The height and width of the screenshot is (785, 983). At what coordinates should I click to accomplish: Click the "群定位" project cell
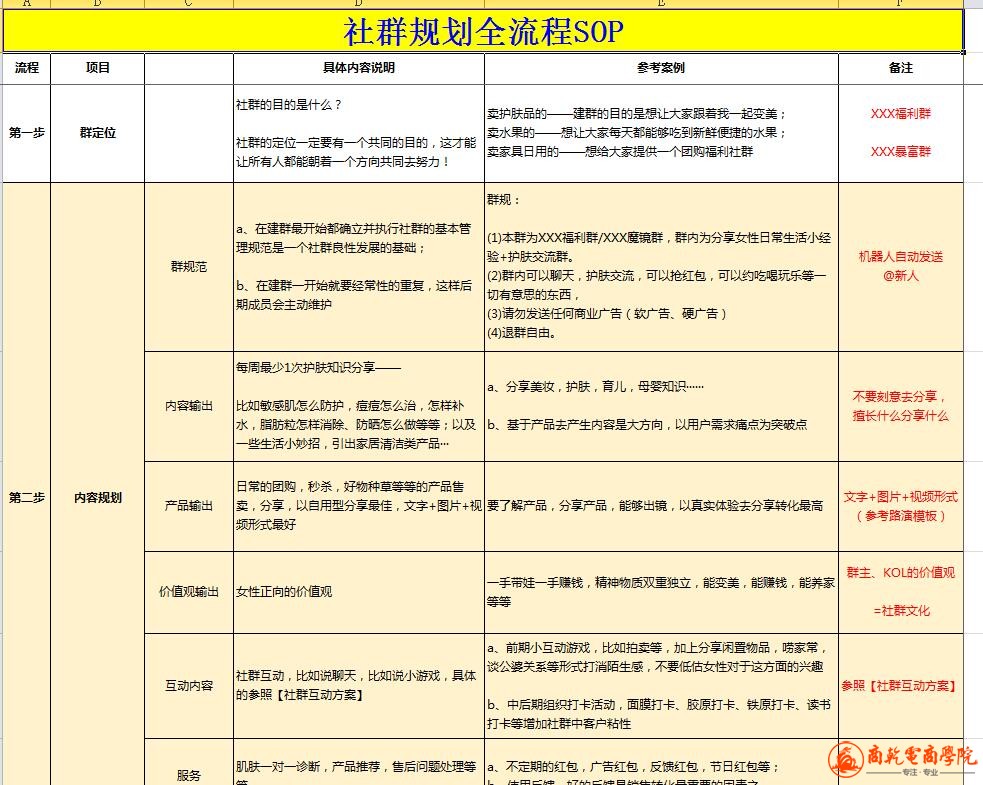[x=98, y=133]
